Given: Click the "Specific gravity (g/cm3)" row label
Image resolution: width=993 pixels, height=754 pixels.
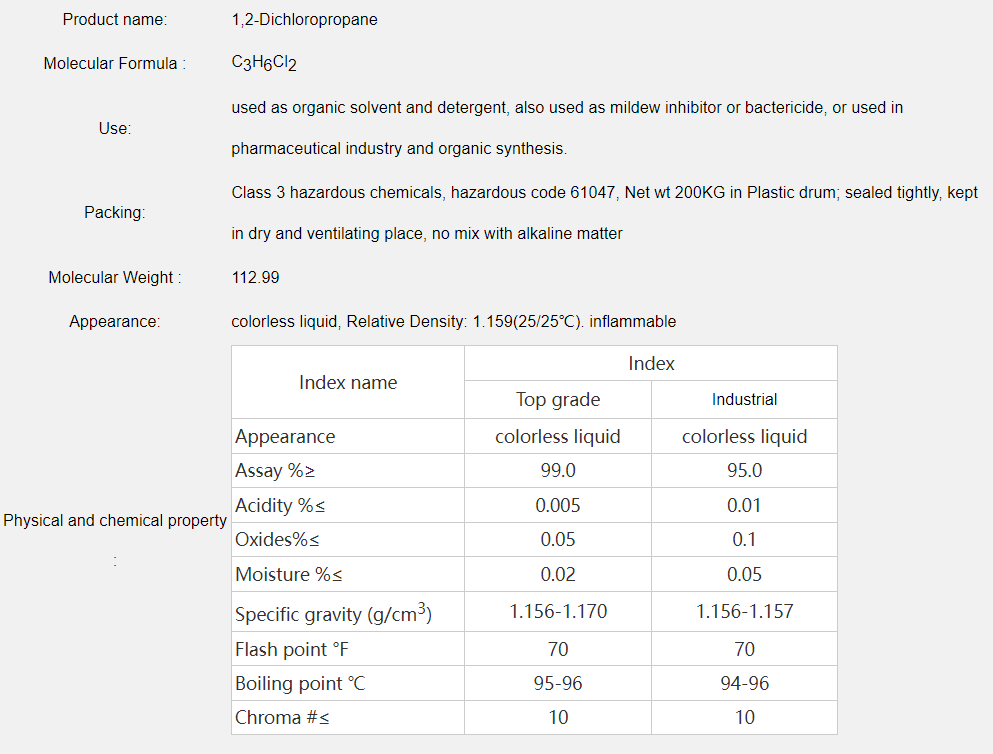Looking at the screenshot, I should (x=333, y=613).
